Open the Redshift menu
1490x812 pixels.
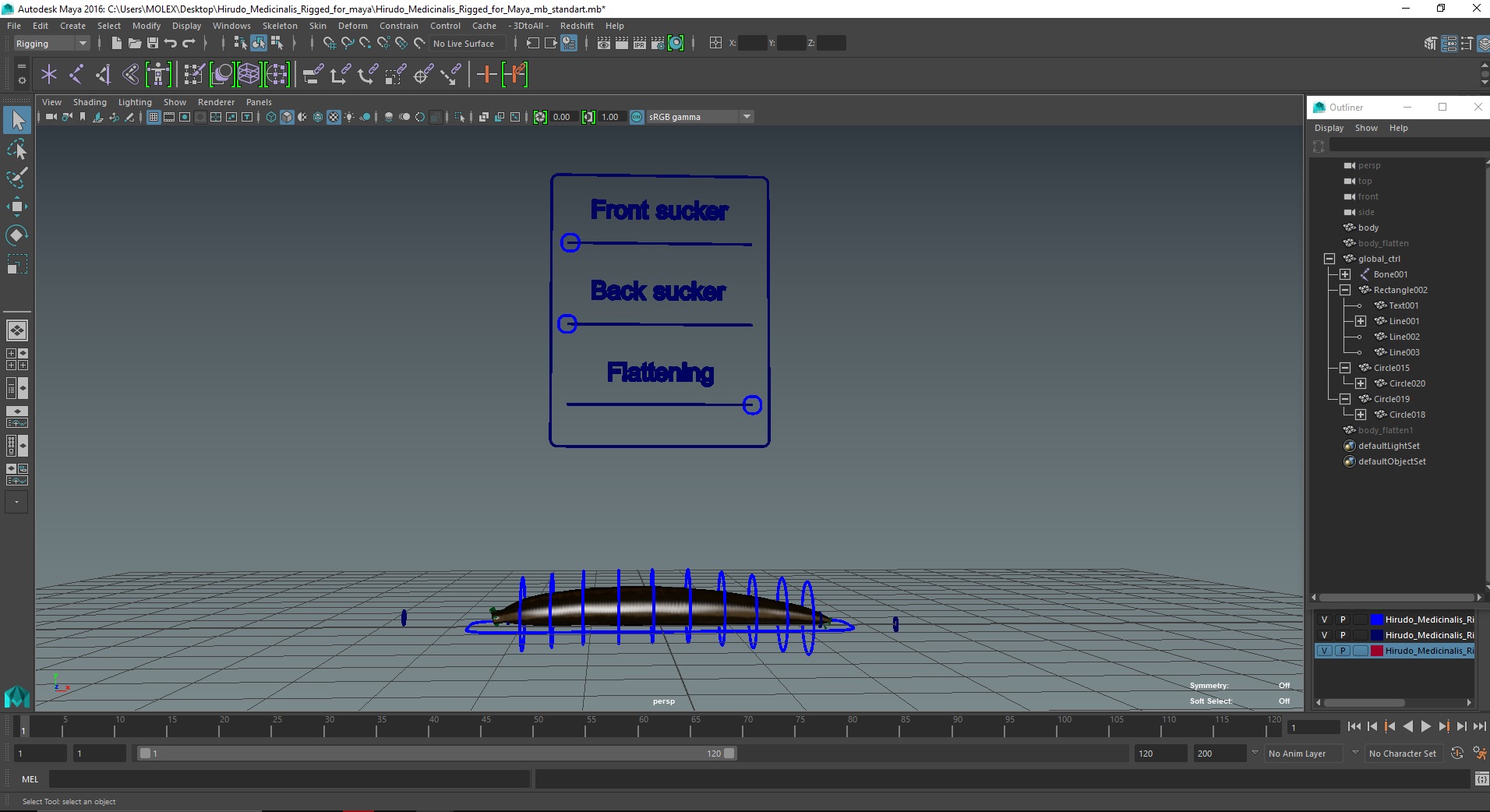[577, 26]
